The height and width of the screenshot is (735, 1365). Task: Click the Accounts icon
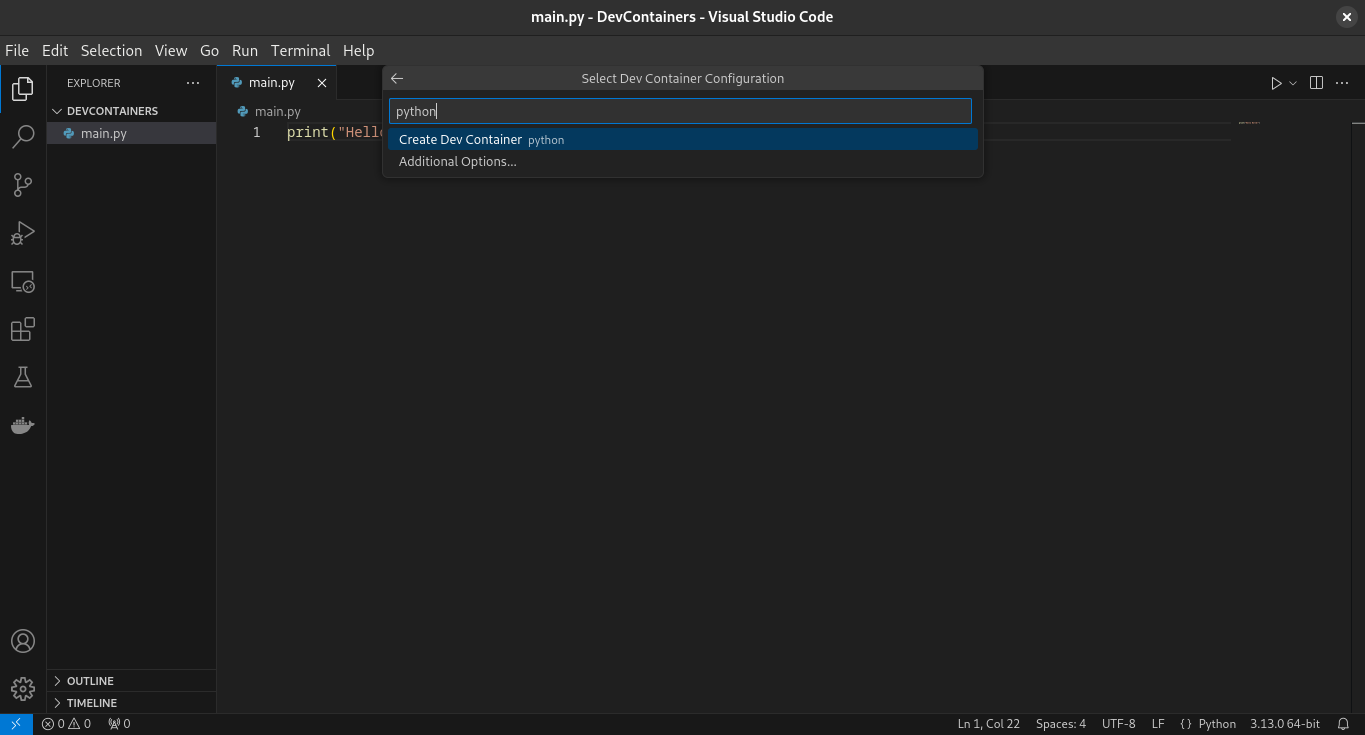tap(22, 641)
